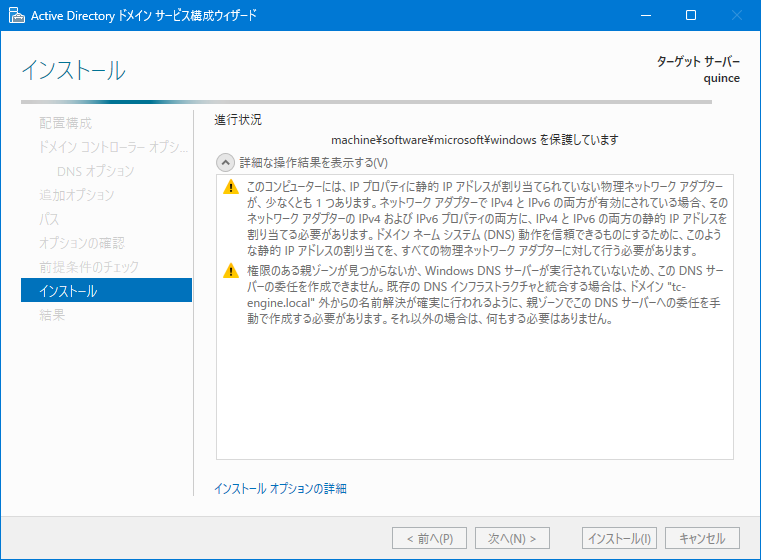Select 結果 step in sidebar

click(52, 315)
